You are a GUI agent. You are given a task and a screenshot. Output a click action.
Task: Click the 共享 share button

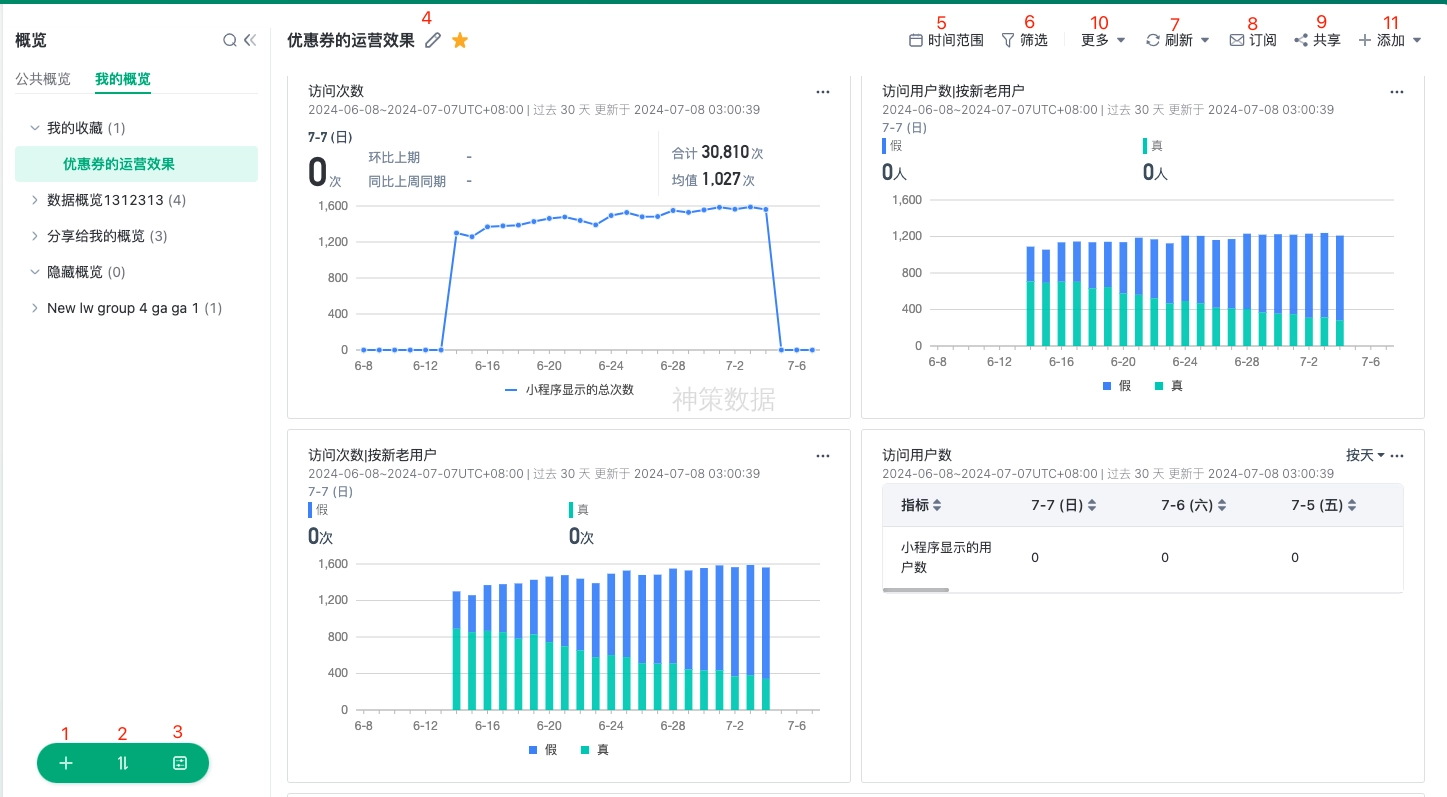coord(1317,40)
